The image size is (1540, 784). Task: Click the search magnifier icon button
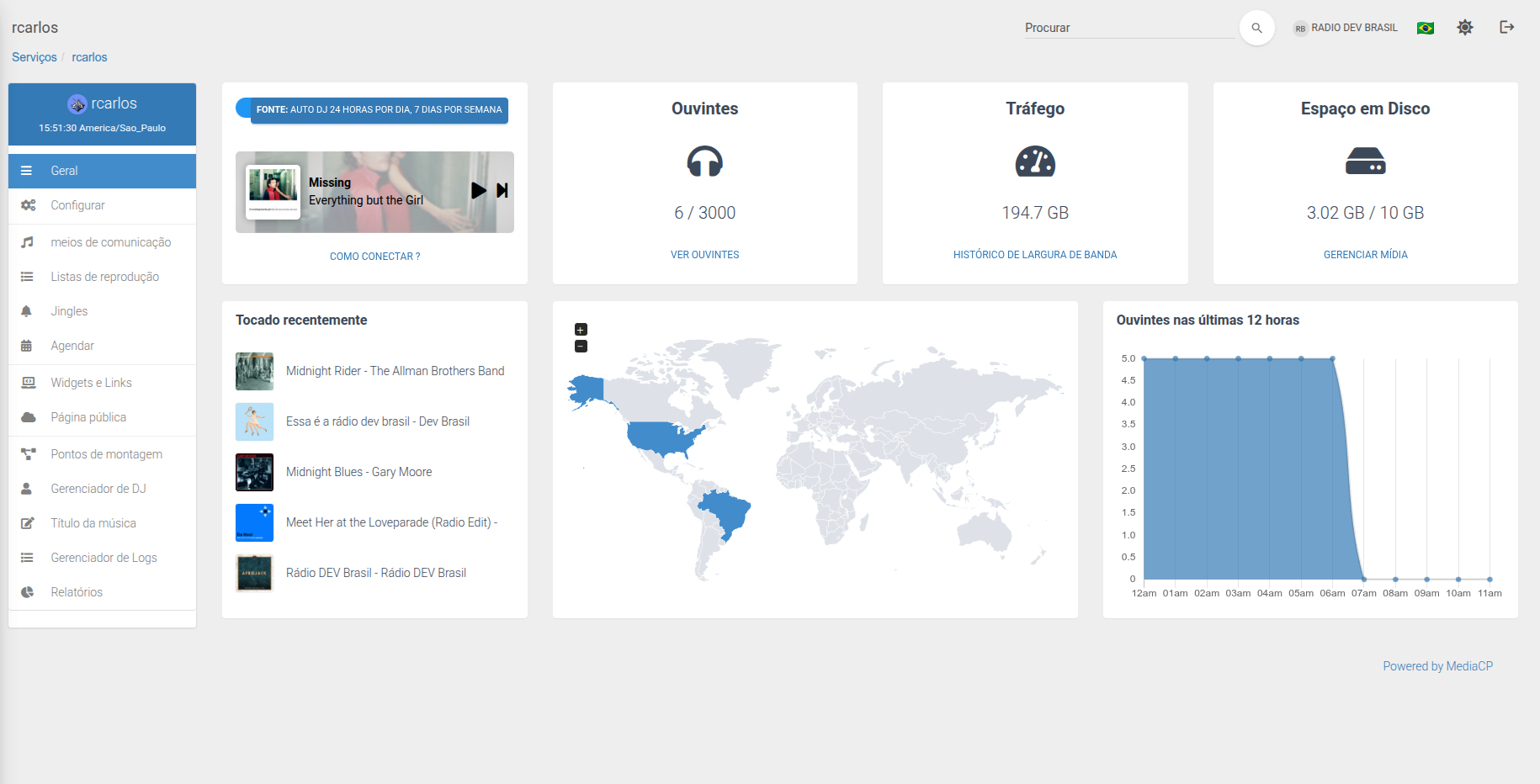[x=1256, y=28]
